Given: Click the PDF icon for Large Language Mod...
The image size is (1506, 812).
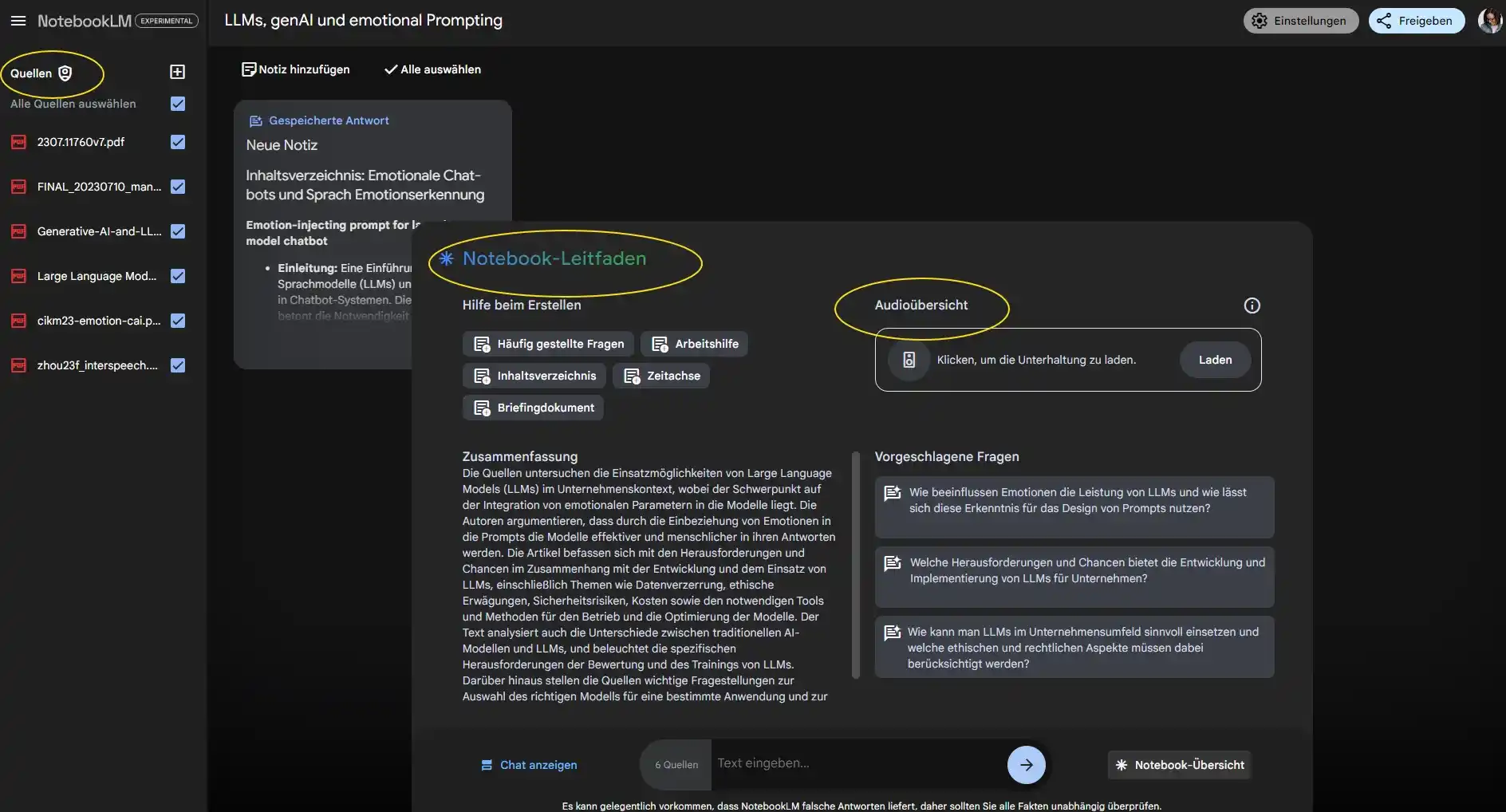Looking at the screenshot, I should tap(18, 276).
